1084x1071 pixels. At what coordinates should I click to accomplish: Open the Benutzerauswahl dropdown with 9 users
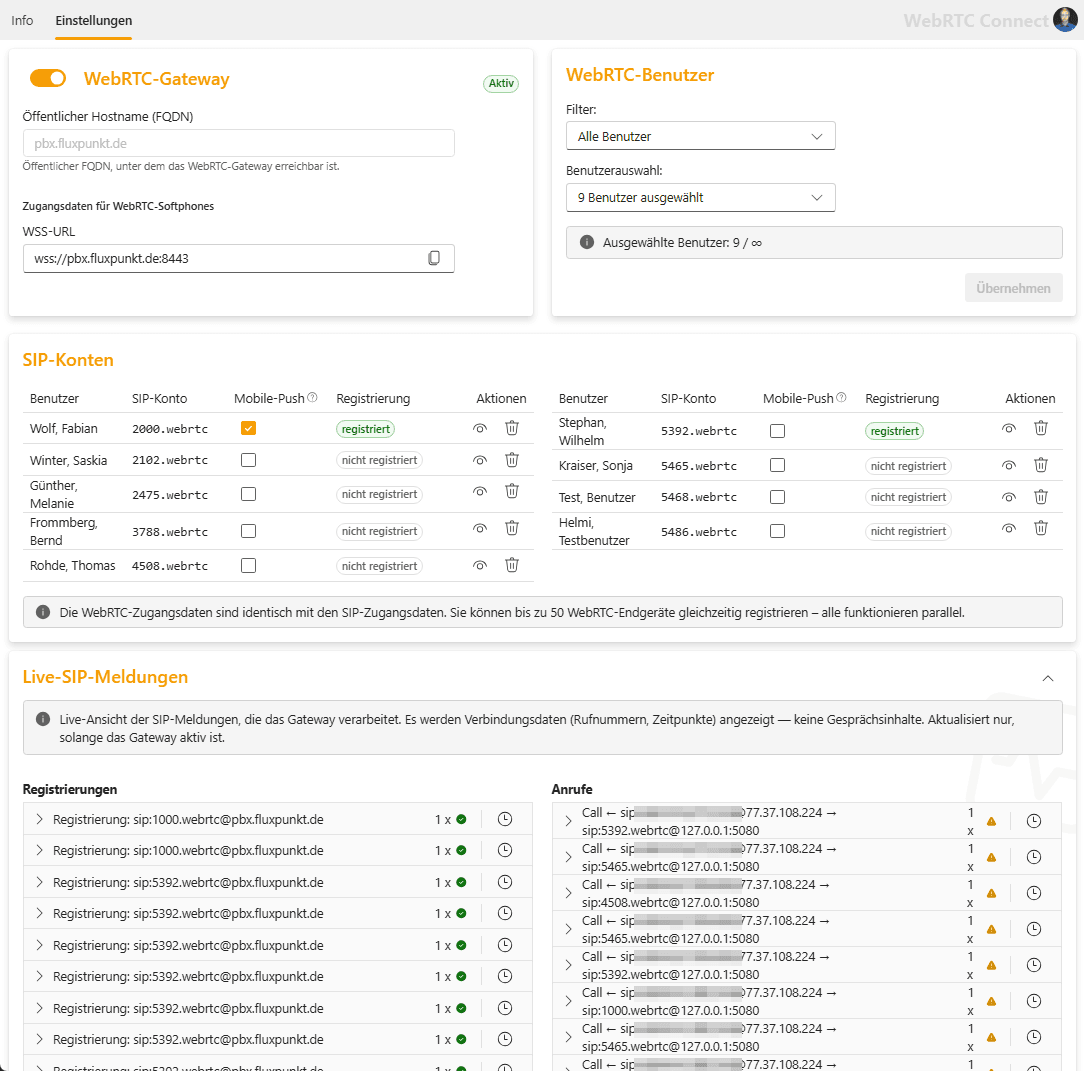click(x=700, y=197)
